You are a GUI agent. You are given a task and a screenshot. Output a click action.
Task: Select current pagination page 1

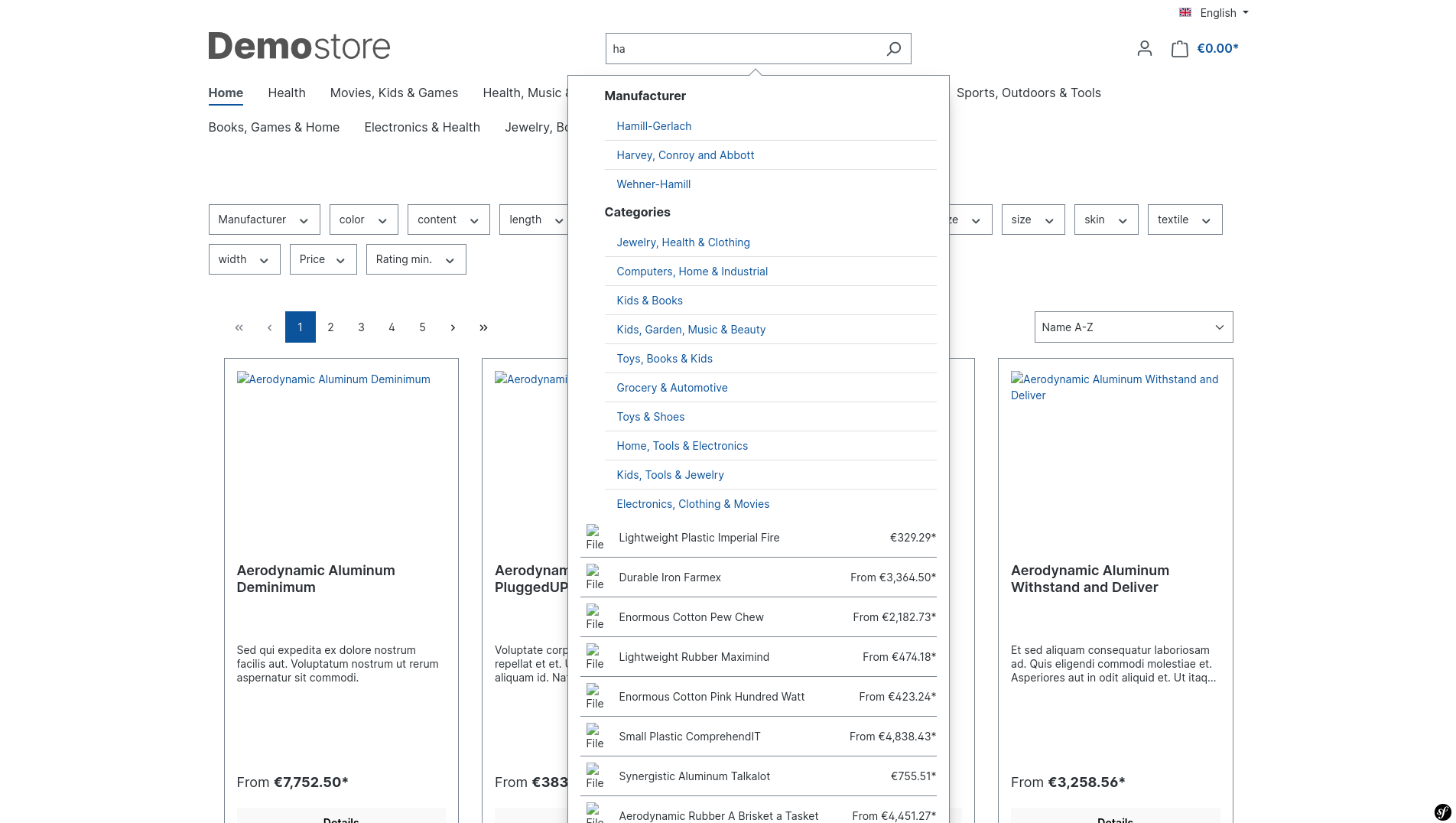coord(300,327)
